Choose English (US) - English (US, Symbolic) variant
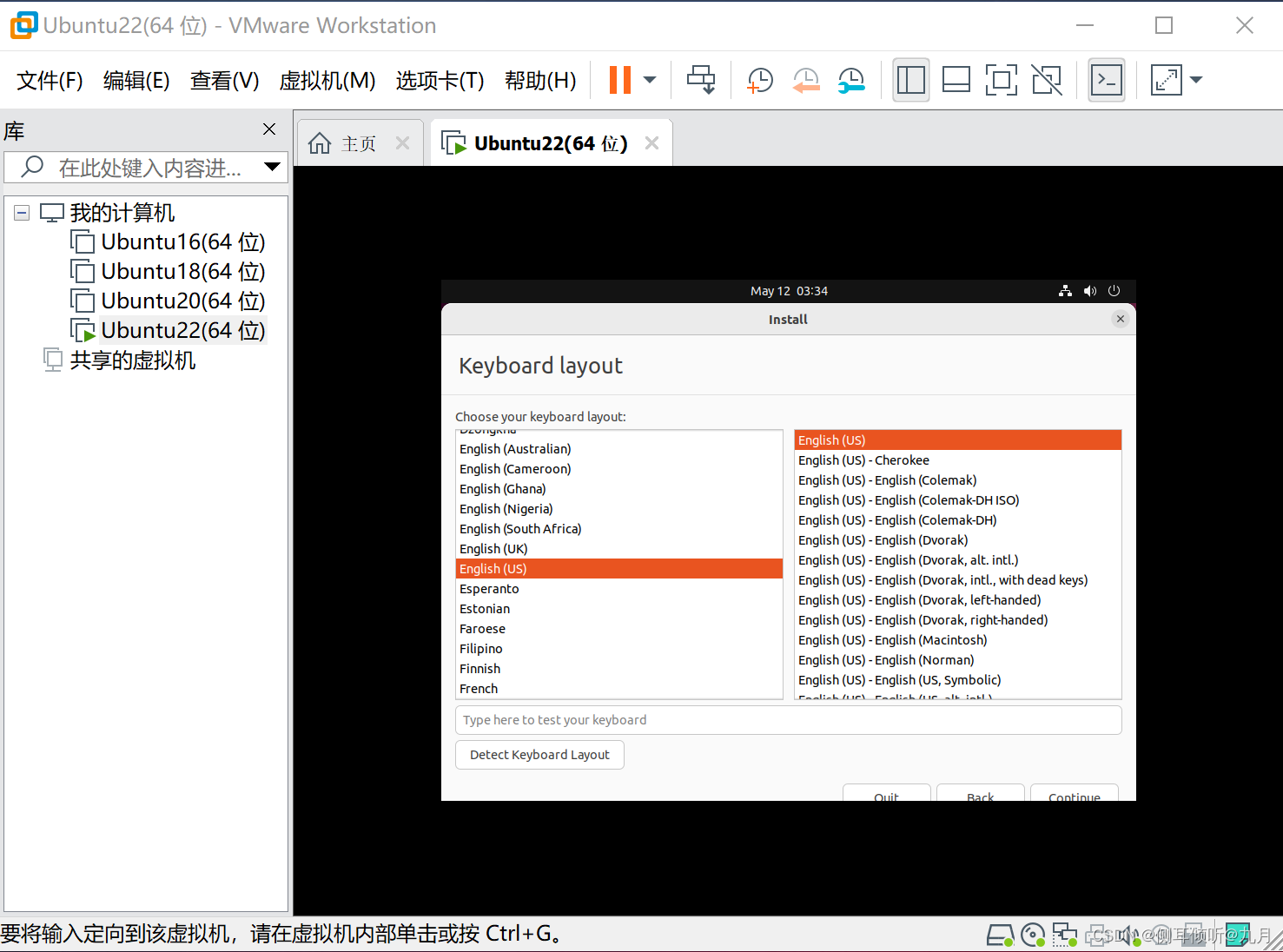This screenshot has height=952, width=1283. coord(958,680)
